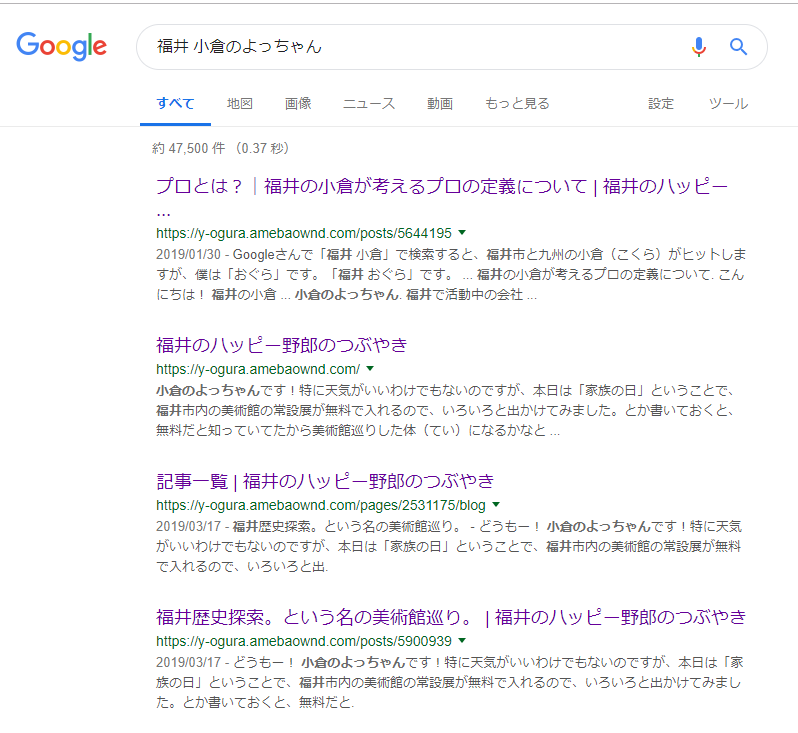Click snippet beginning 2019/03/17 - どうもー！
Screen dimensions: 798x733
tap(450, 682)
